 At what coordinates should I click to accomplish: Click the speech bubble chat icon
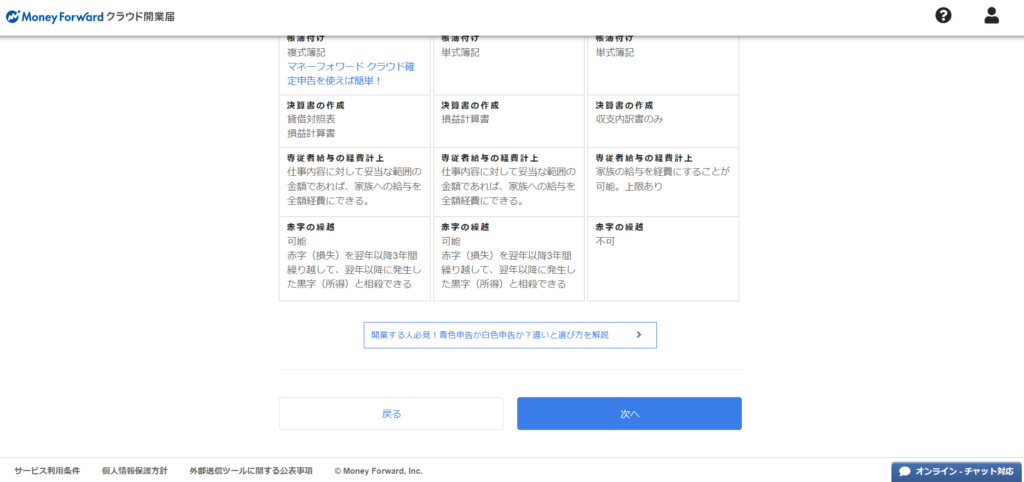905,471
